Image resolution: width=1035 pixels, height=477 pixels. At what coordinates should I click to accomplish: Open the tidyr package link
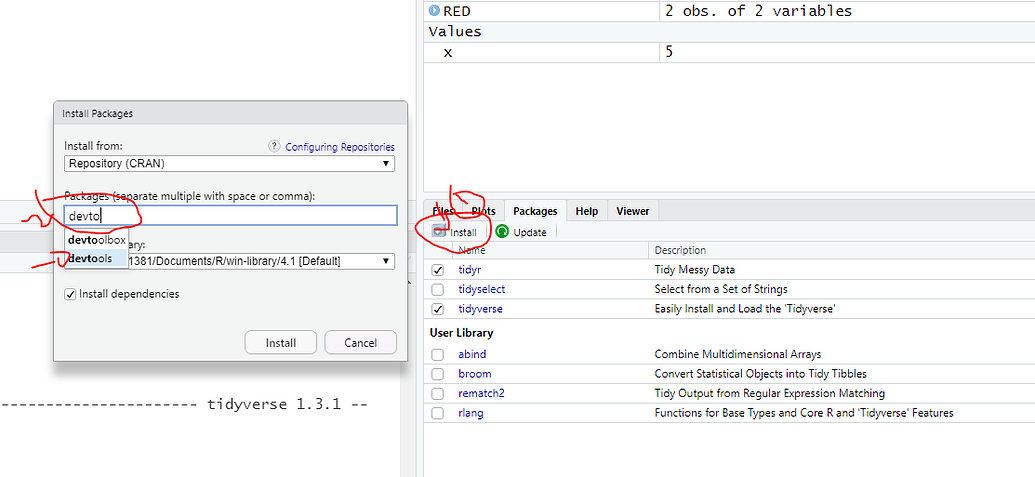(x=469, y=270)
